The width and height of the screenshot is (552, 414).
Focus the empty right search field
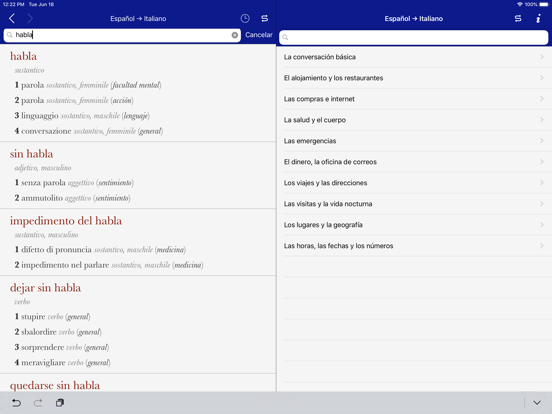(413, 37)
